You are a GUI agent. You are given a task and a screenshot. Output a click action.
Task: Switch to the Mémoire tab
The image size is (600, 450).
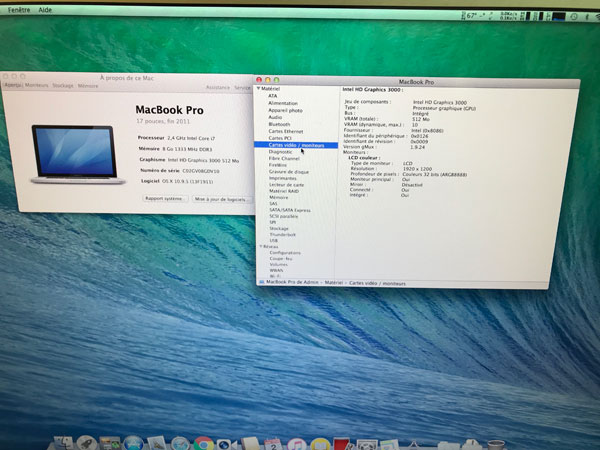tap(88, 86)
